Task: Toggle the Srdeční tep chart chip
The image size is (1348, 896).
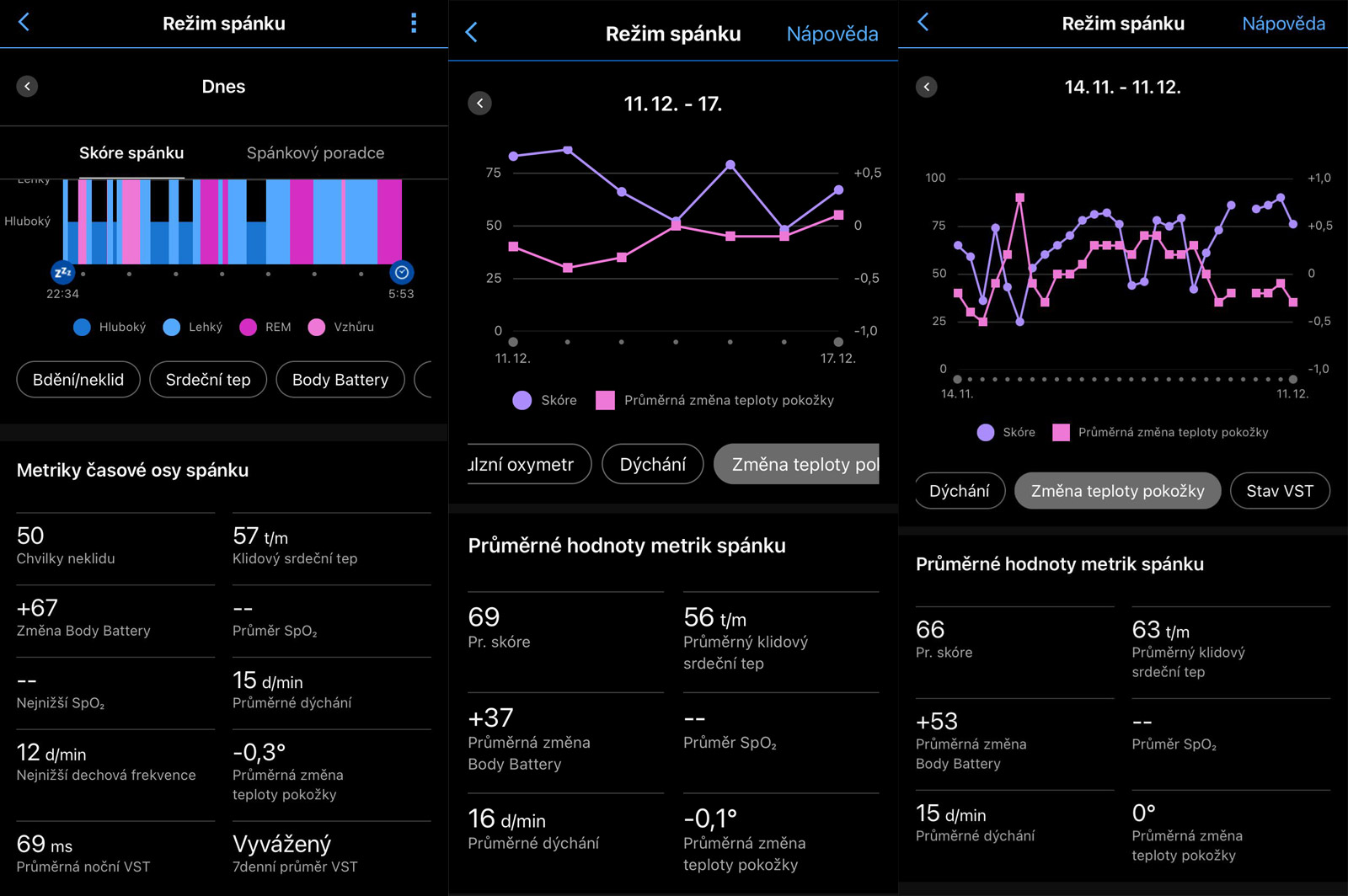Action: coord(208,380)
